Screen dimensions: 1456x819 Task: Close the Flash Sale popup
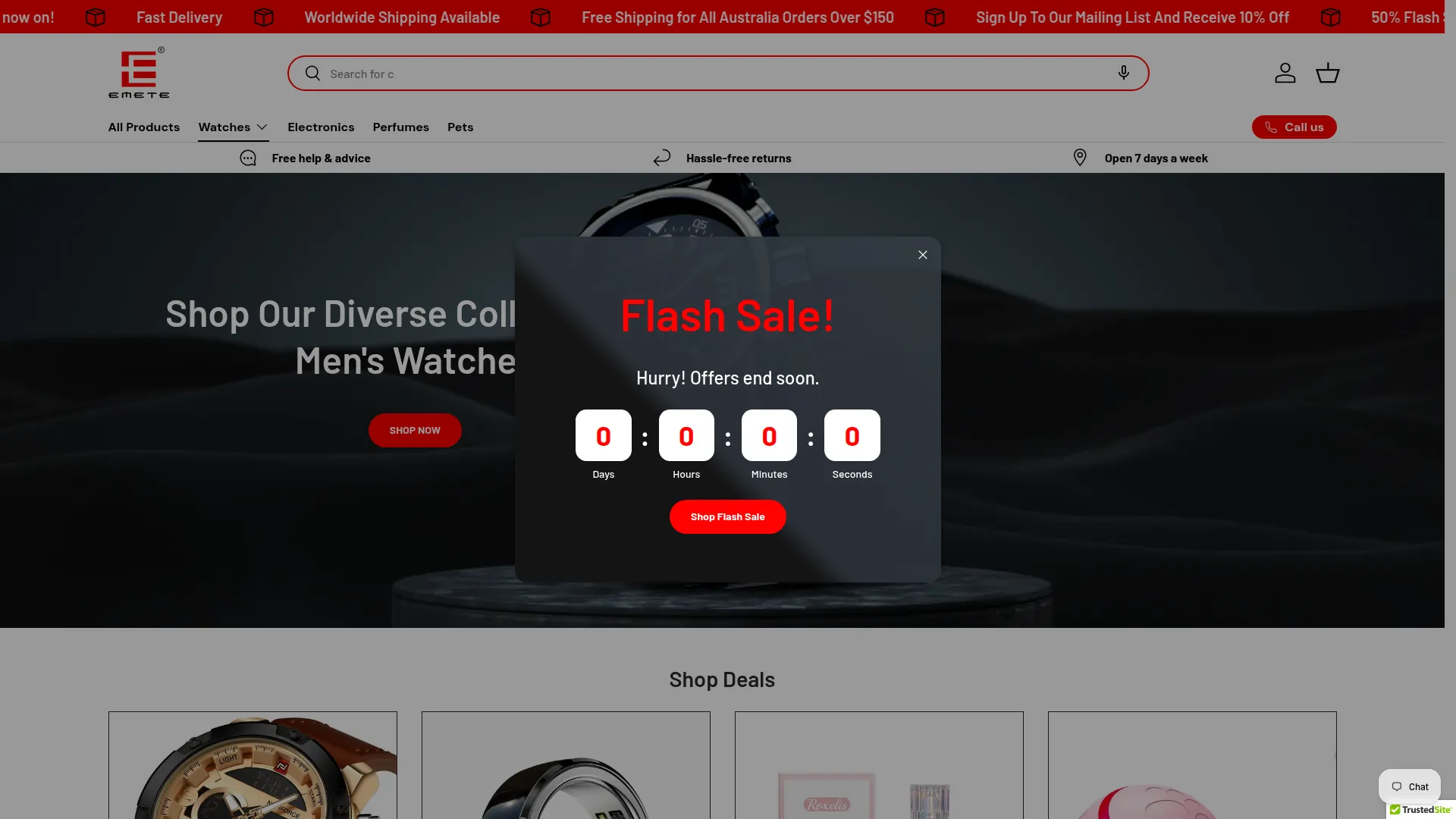tap(922, 255)
